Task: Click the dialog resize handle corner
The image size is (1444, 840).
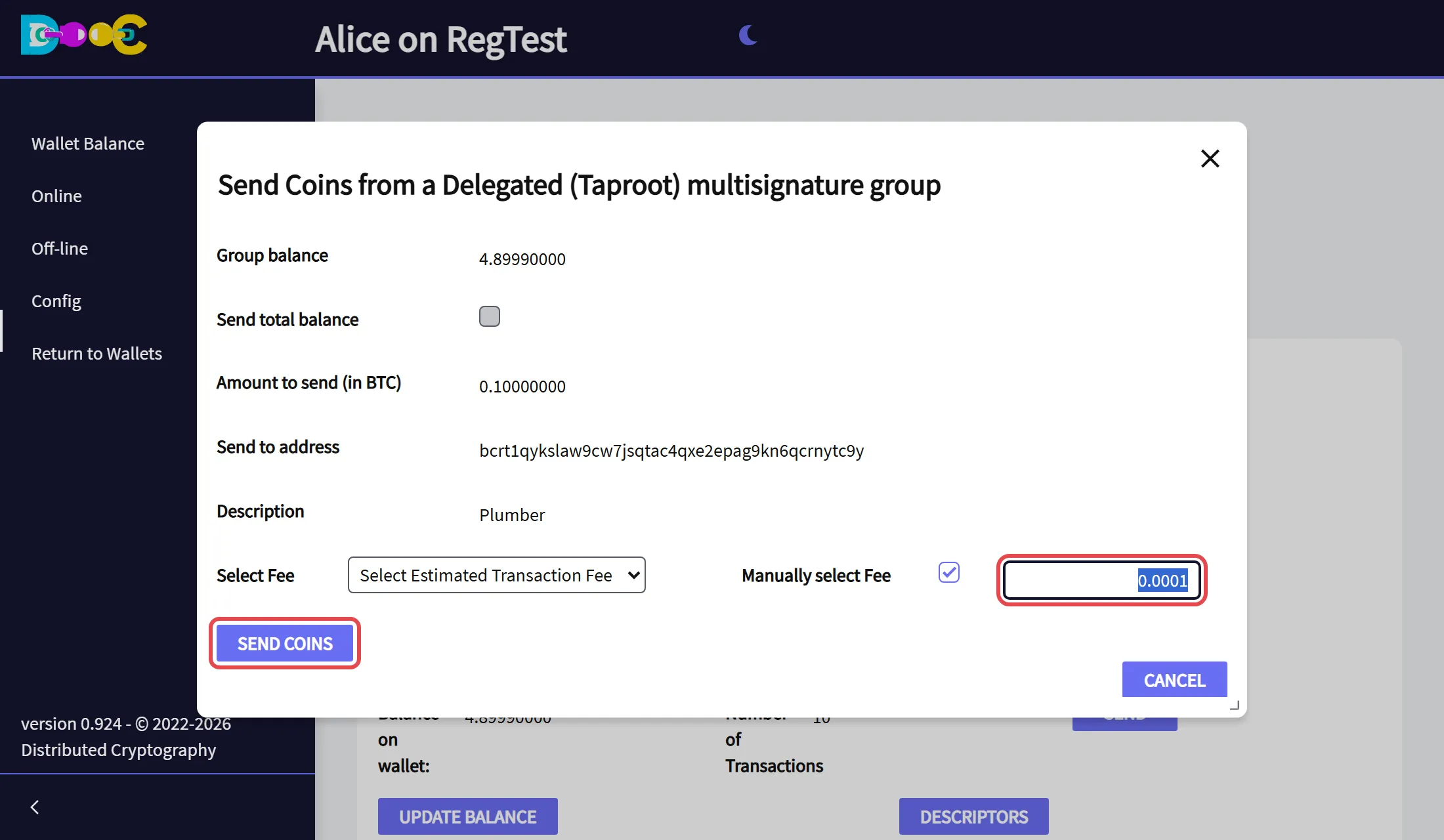Action: click(x=1234, y=705)
